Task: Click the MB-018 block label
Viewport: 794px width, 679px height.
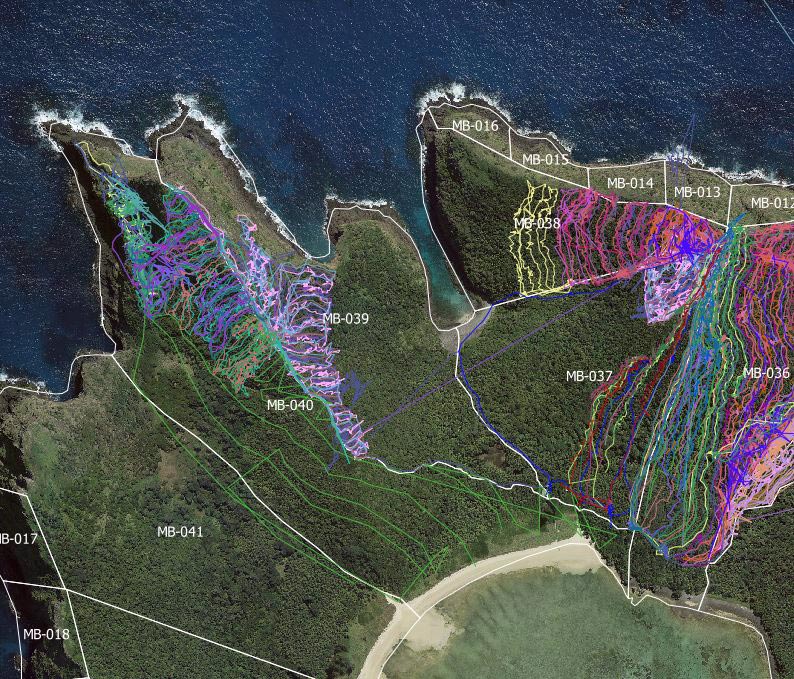Action: click(46, 634)
